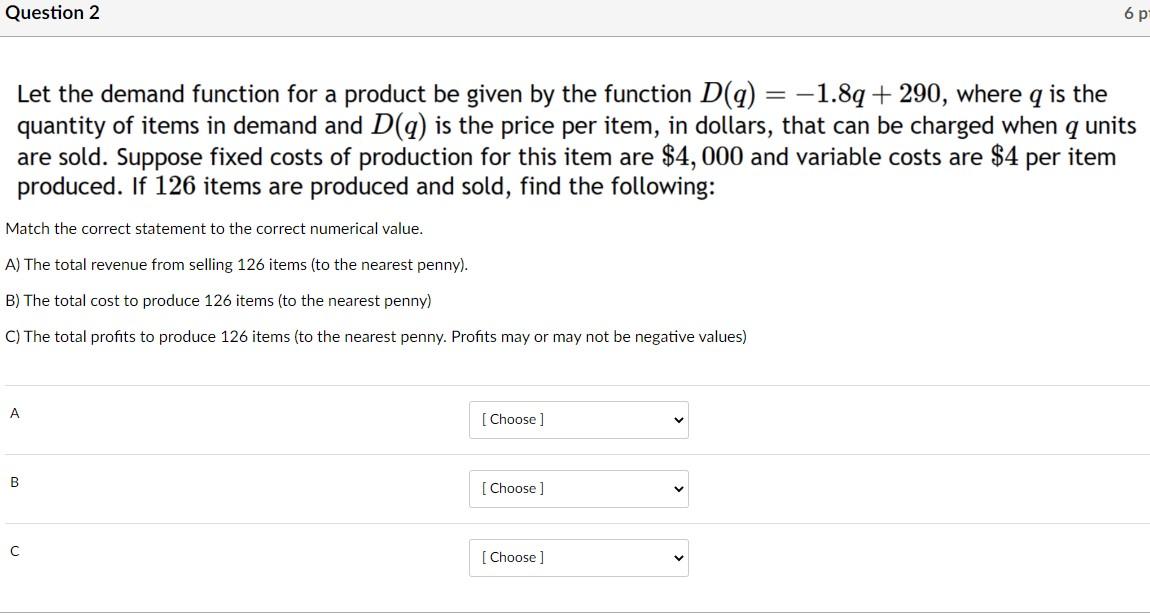Click the chevron arrow in row C's Choose box
1150x615 pixels.
[x=678, y=557]
